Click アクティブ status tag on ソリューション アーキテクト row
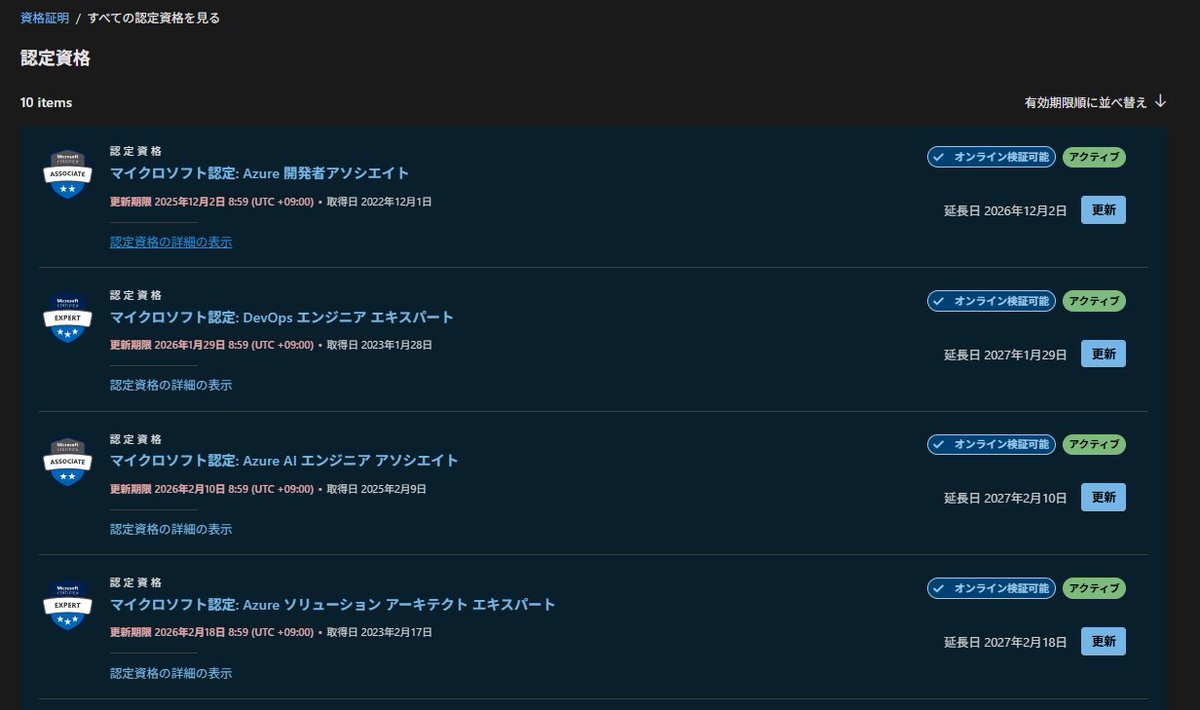Viewport: 1200px width, 710px height. [1094, 588]
